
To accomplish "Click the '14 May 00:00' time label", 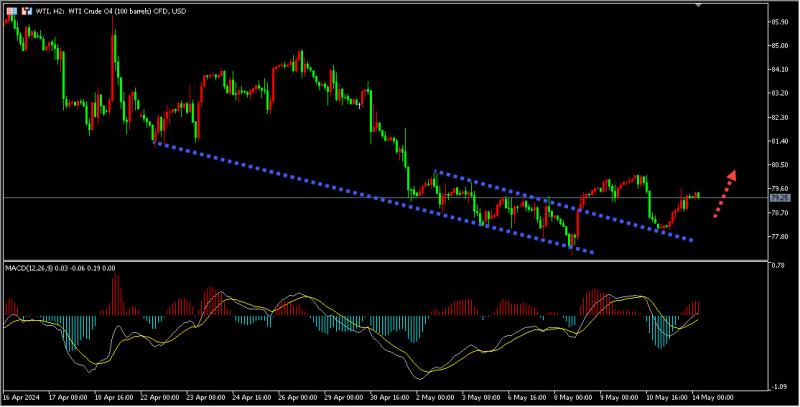I will pyautogui.click(x=712, y=397).
